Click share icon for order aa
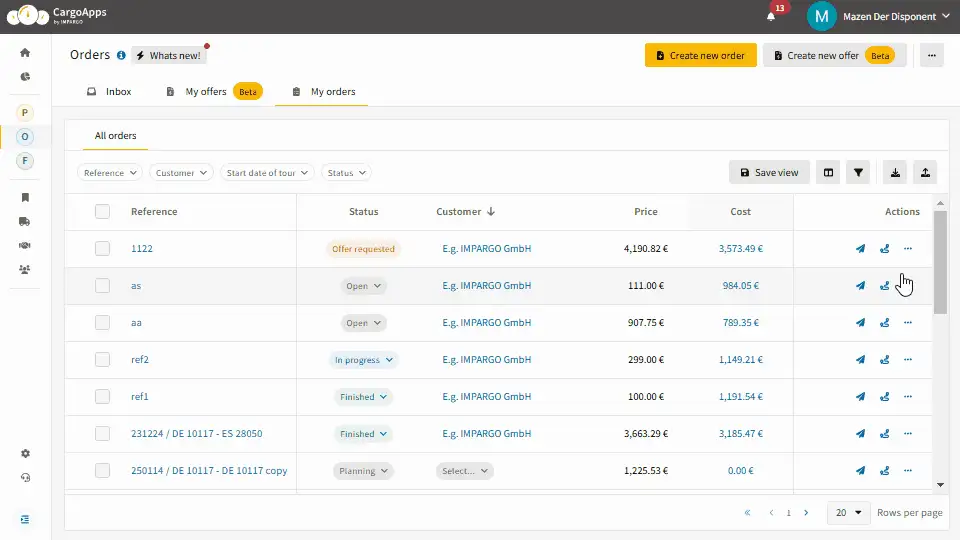 (x=884, y=323)
